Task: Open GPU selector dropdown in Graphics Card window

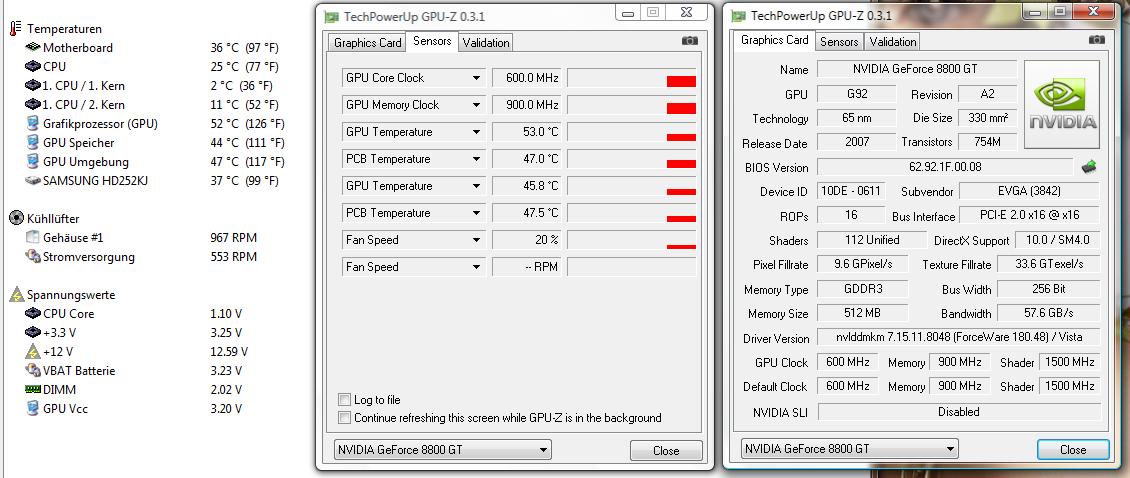Action: point(849,448)
